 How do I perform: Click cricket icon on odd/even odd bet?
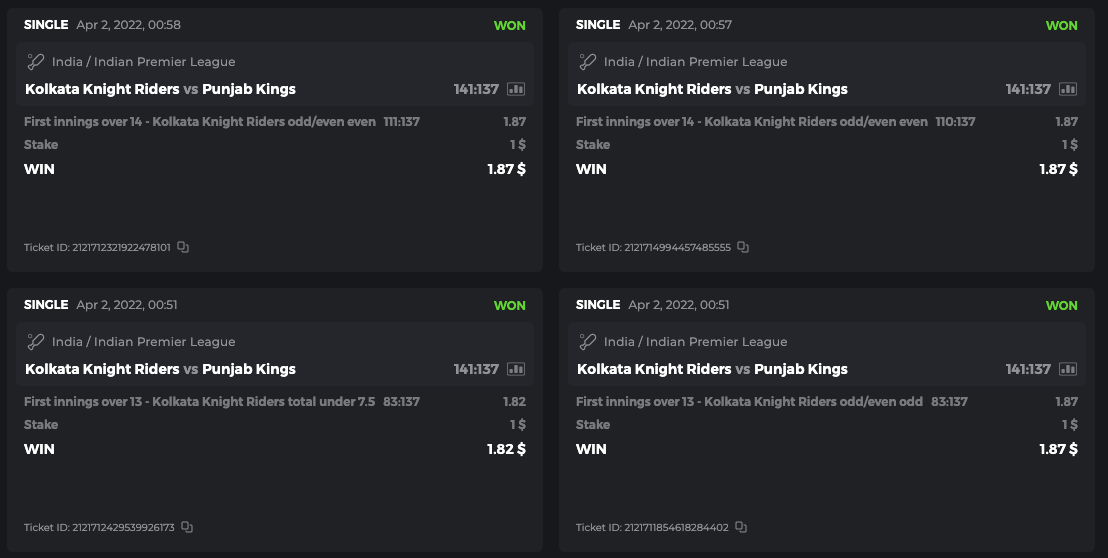588,342
